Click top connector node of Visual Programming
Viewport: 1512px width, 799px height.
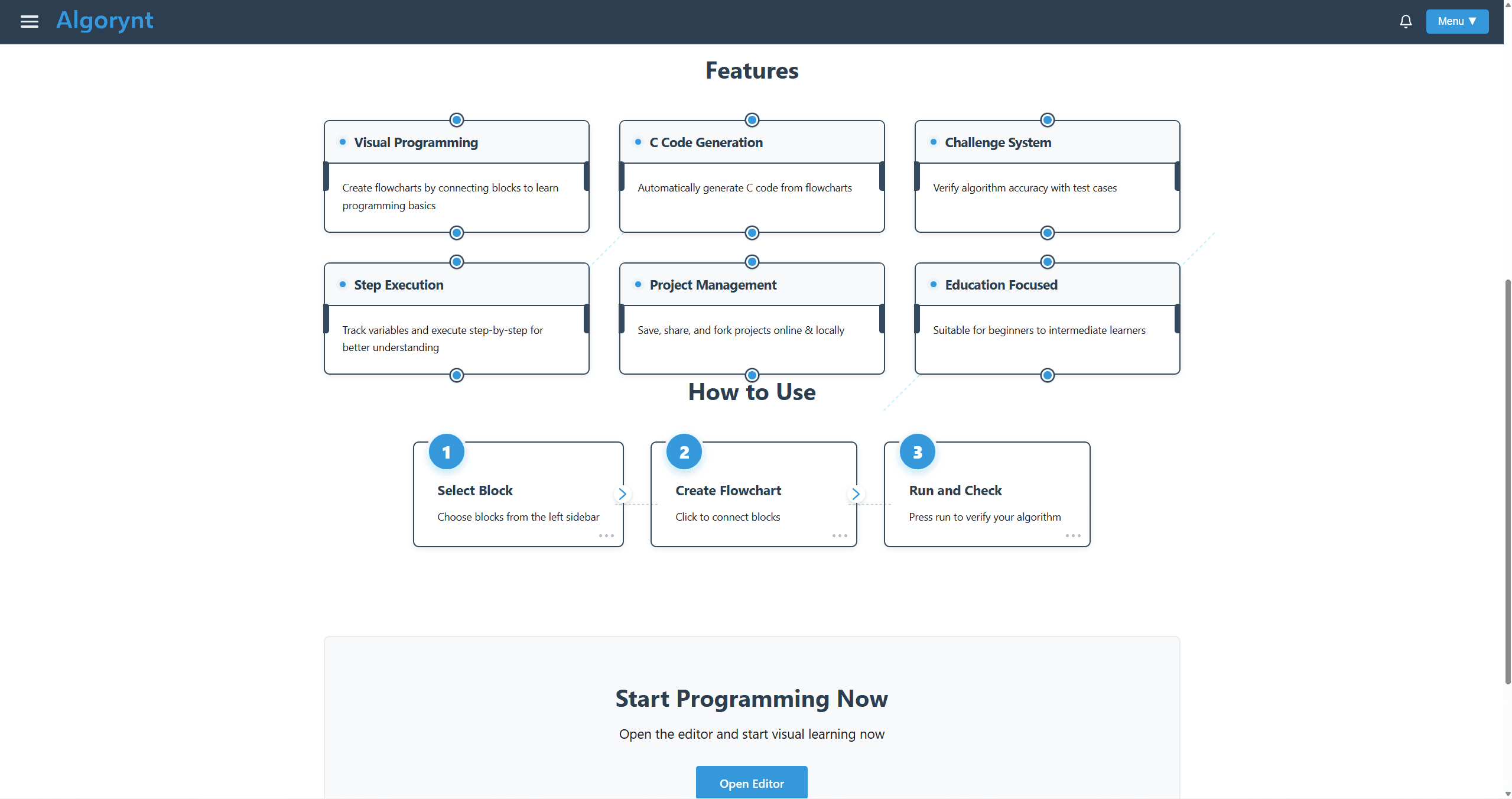tap(456, 120)
